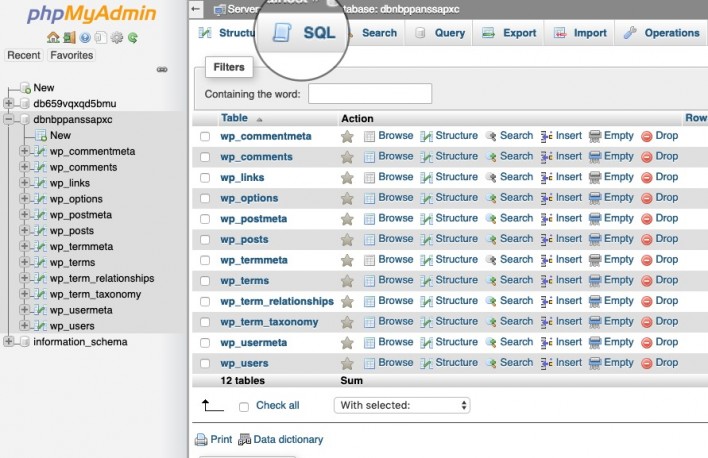Click the log out door icon

point(69,37)
